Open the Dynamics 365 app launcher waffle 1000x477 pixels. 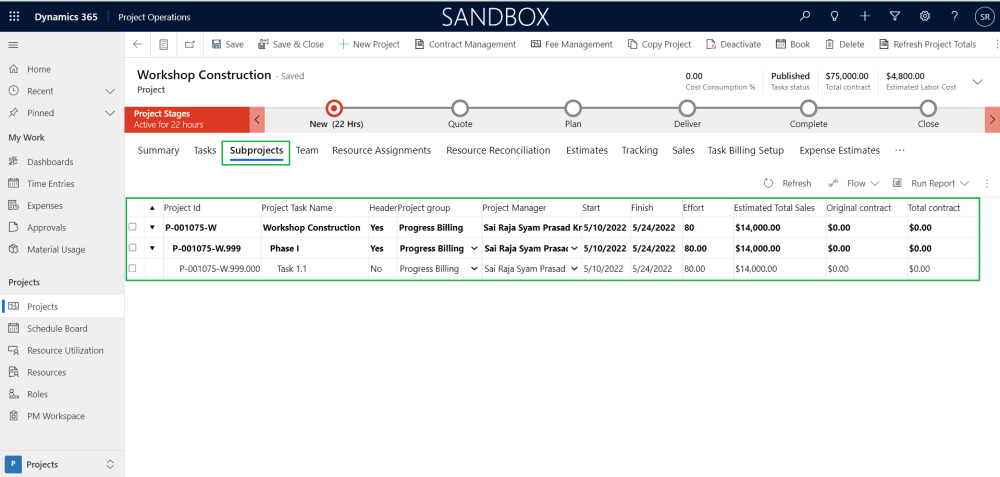click(14, 17)
